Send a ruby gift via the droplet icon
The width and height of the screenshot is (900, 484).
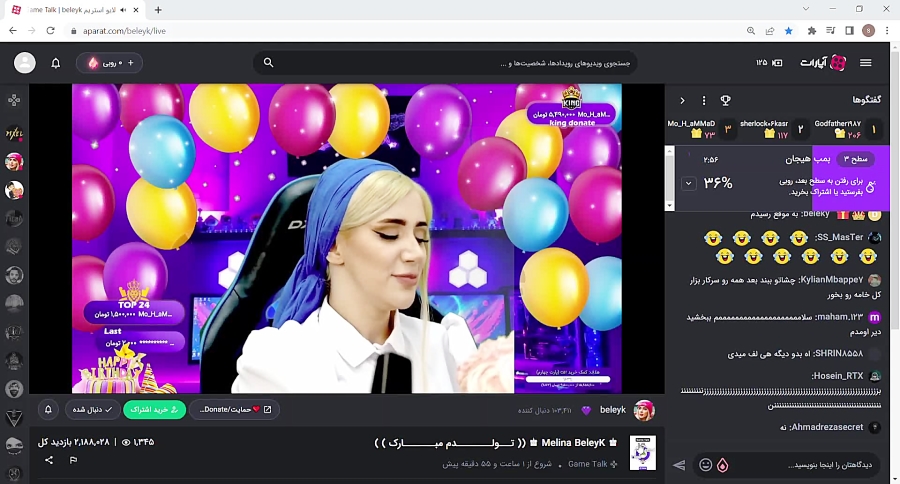coord(723,464)
